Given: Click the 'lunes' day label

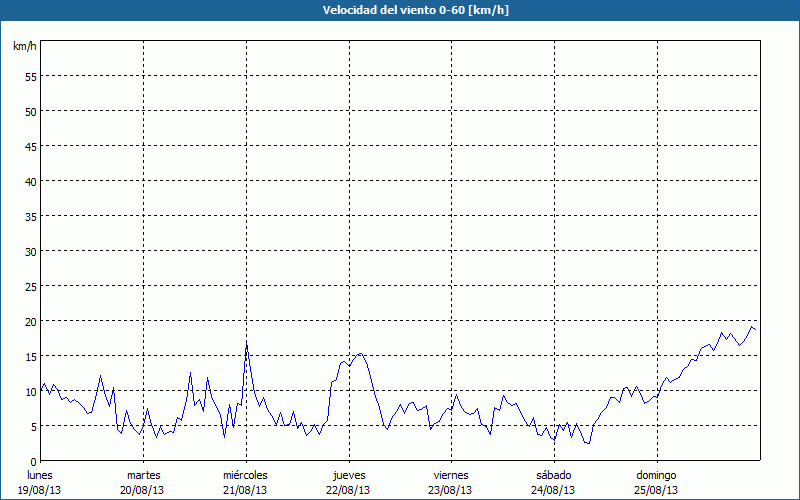Looking at the screenshot, I should click(x=40, y=475).
